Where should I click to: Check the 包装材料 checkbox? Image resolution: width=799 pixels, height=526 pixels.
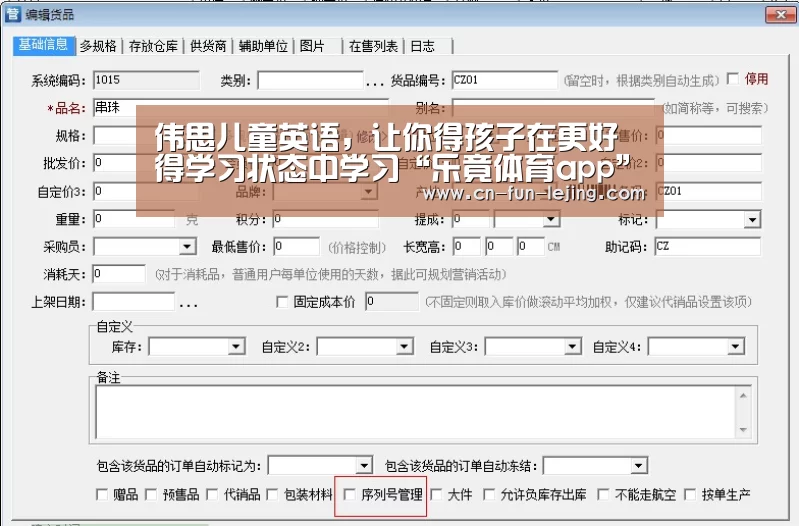point(273,494)
